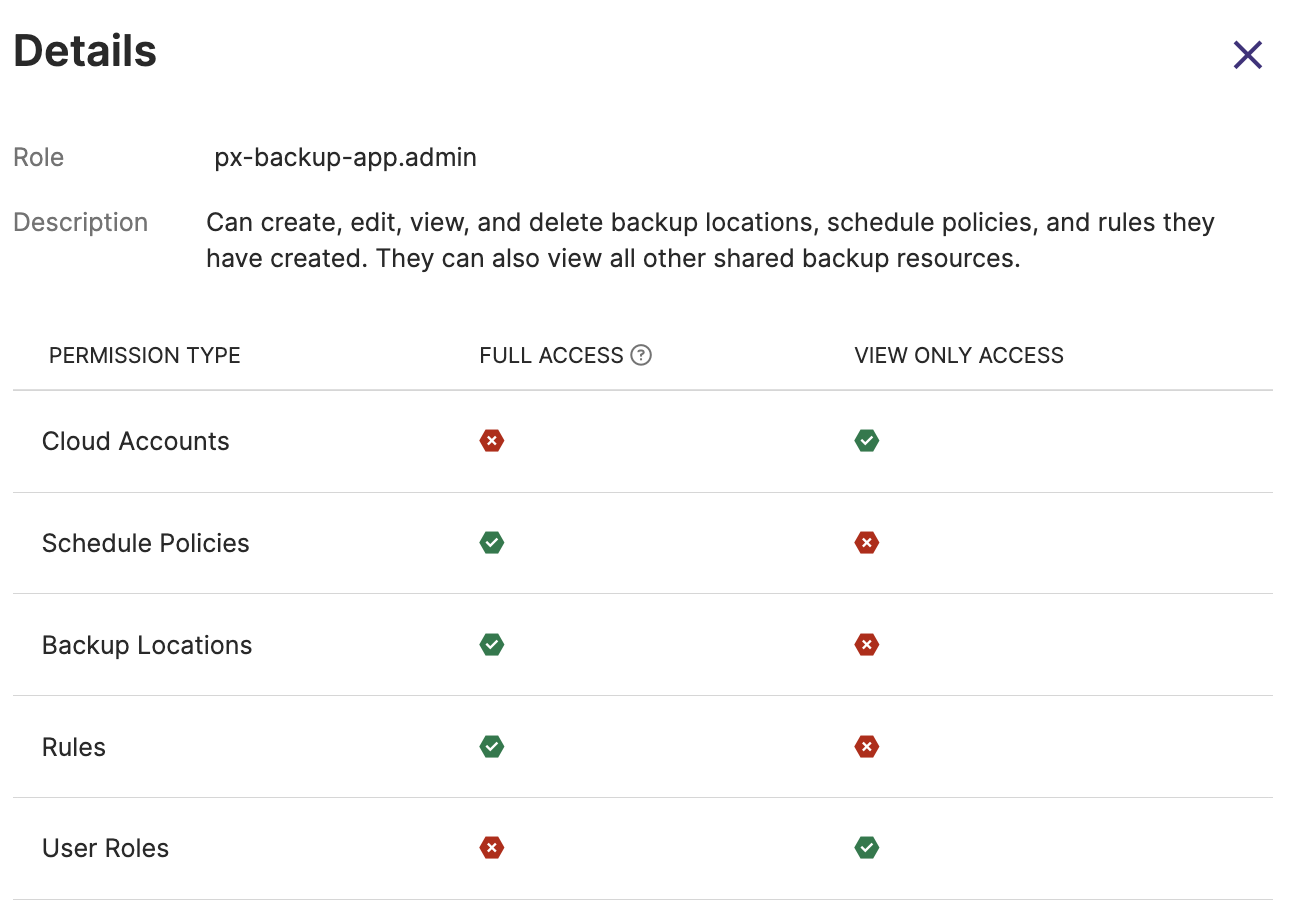
Task: Click Schedule Policies view only denied icon
Action: tap(866, 543)
